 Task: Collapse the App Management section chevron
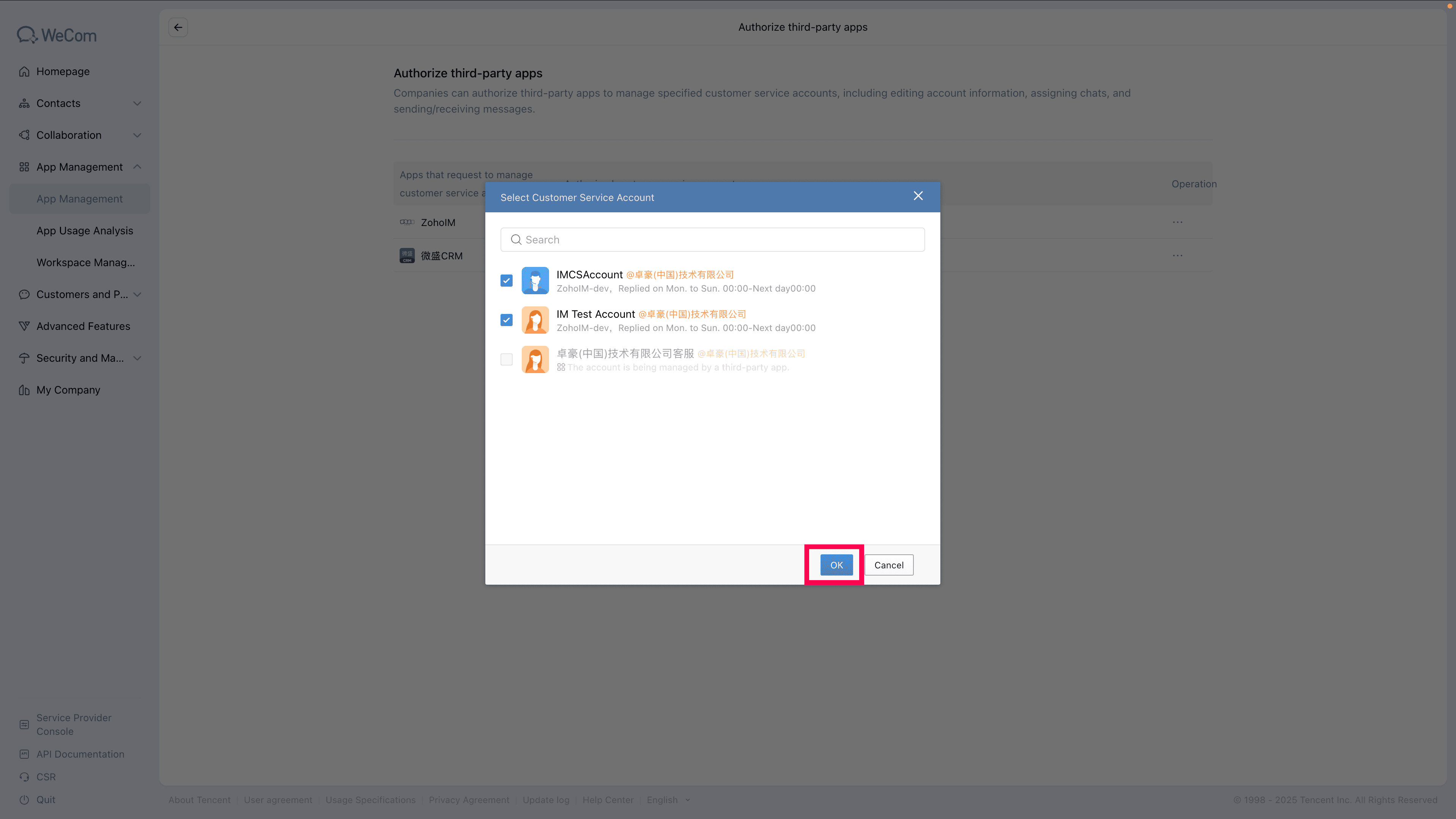coord(137,167)
